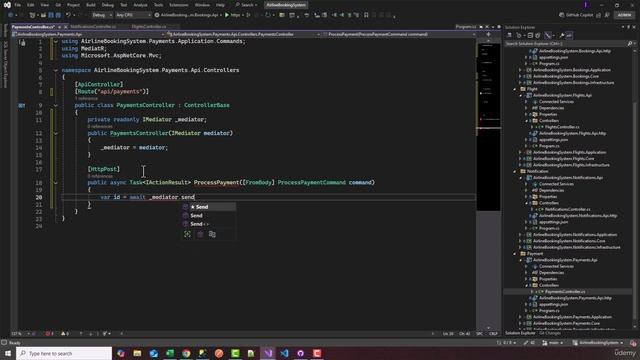Viewport: 640px width, 360px height.
Task: Open the Git menu
Action: tap(58, 5)
